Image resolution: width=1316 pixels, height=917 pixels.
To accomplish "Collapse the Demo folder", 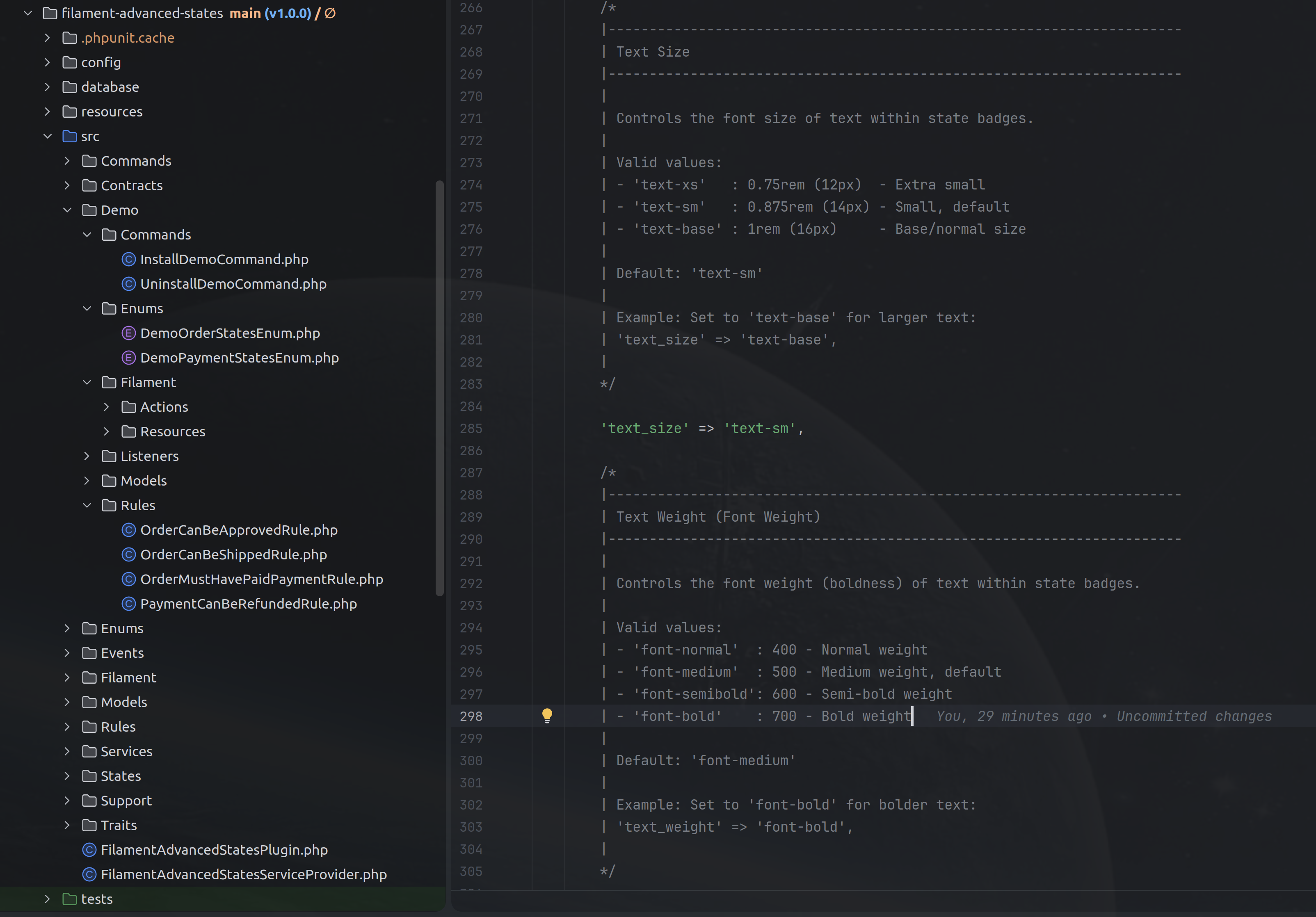I will pyautogui.click(x=67, y=210).
